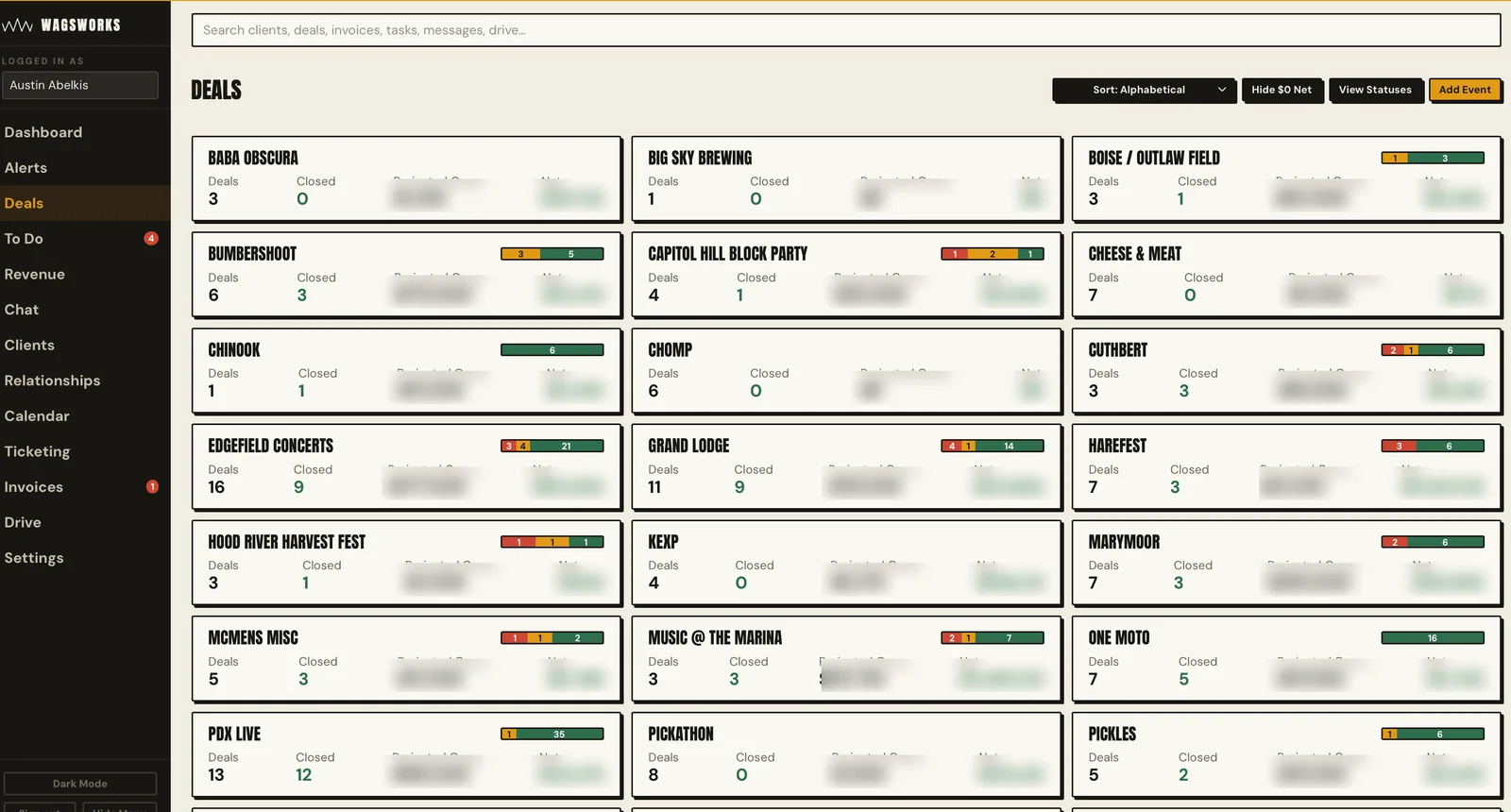
Task: Click the "GRAND LODGE" card title
Action: 688,446
